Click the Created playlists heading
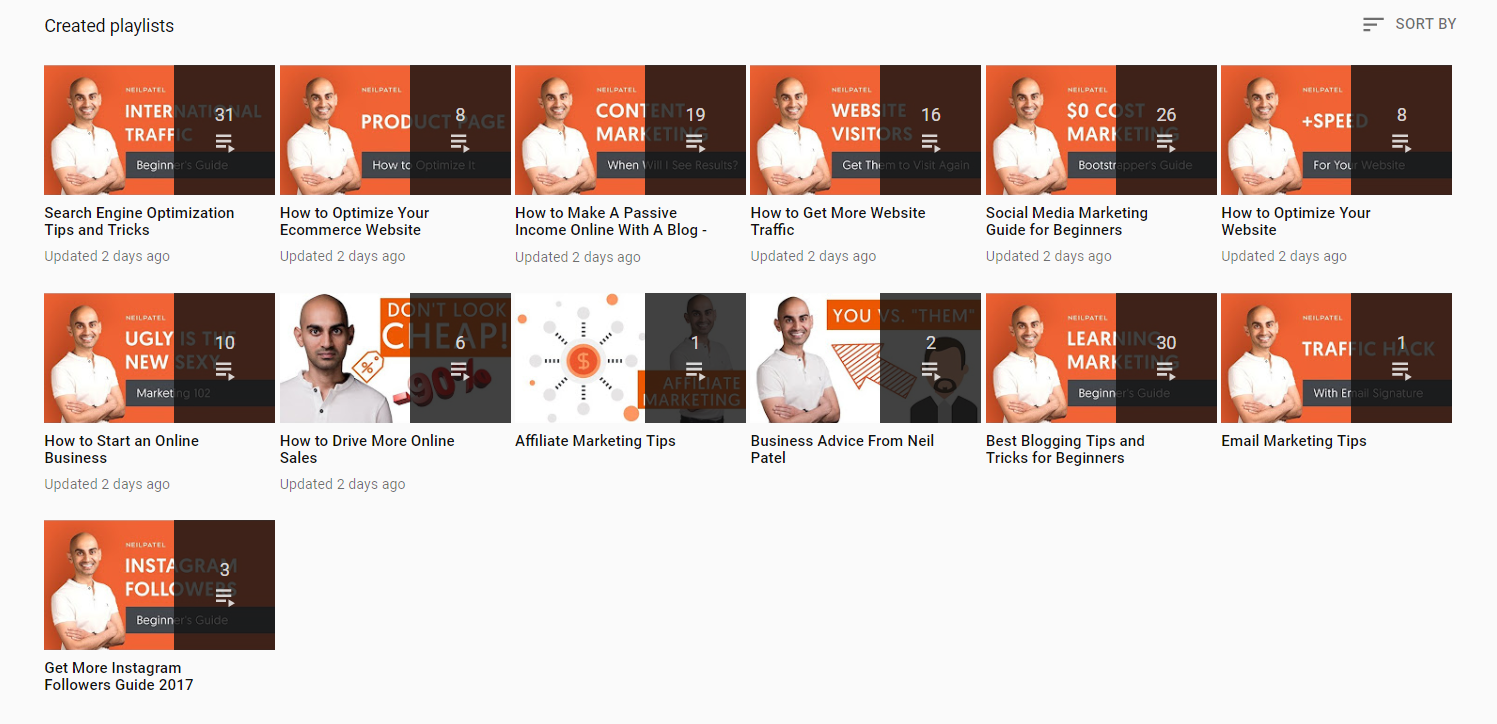This screenshot has width=1497, height=724. (109, 26)
